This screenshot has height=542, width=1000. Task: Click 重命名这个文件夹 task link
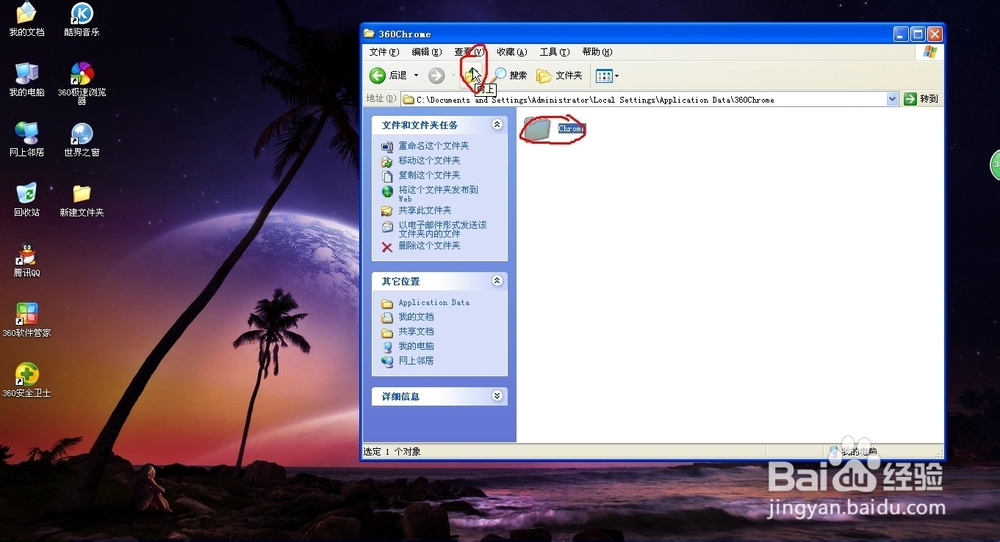point(434,146)
